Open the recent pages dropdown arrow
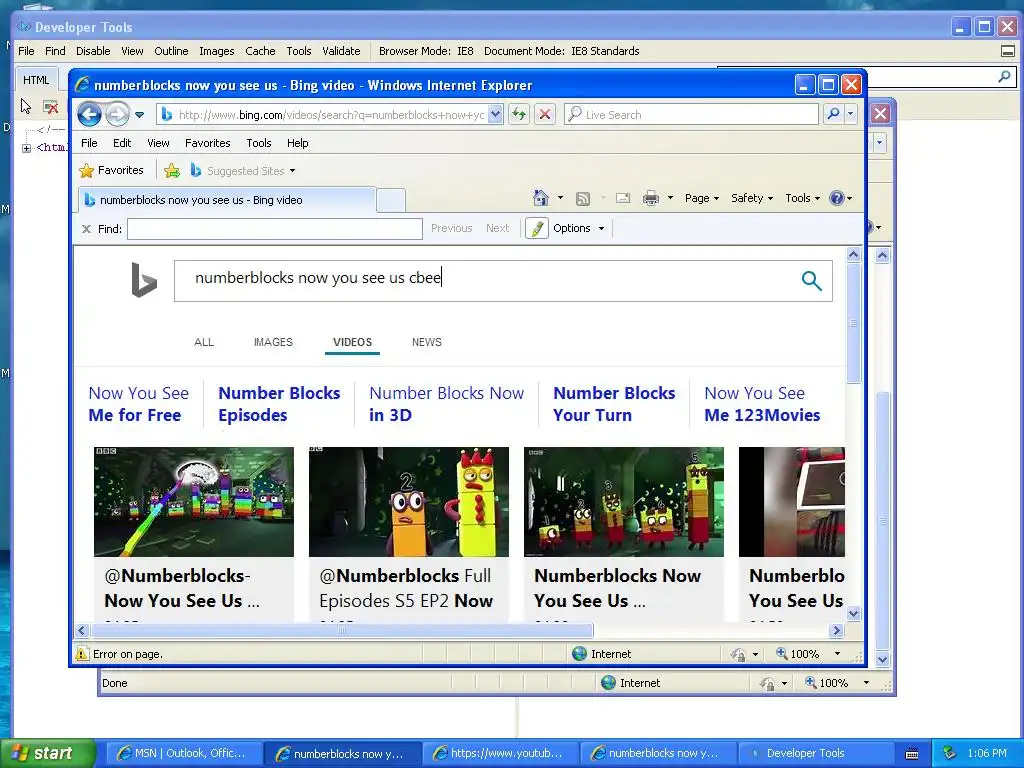Viewport: 1024px width, 768px height. pyautogui.click(x=139, y=115)
